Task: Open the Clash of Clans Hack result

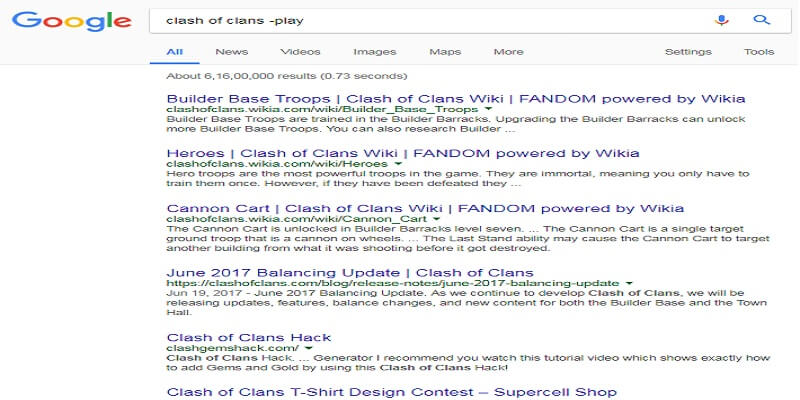Action: [x=249, y=337]
